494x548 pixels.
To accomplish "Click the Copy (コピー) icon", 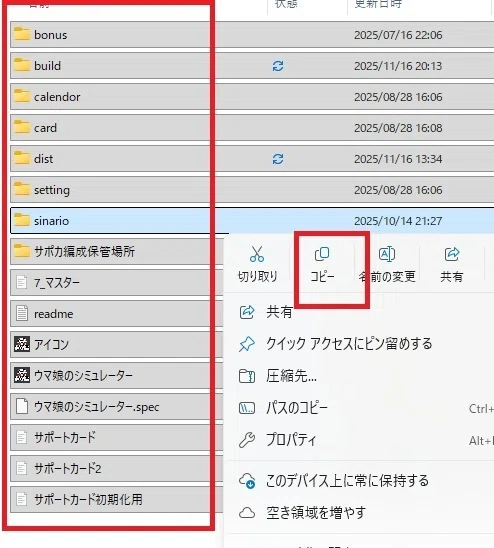I will tap(322, 254).
